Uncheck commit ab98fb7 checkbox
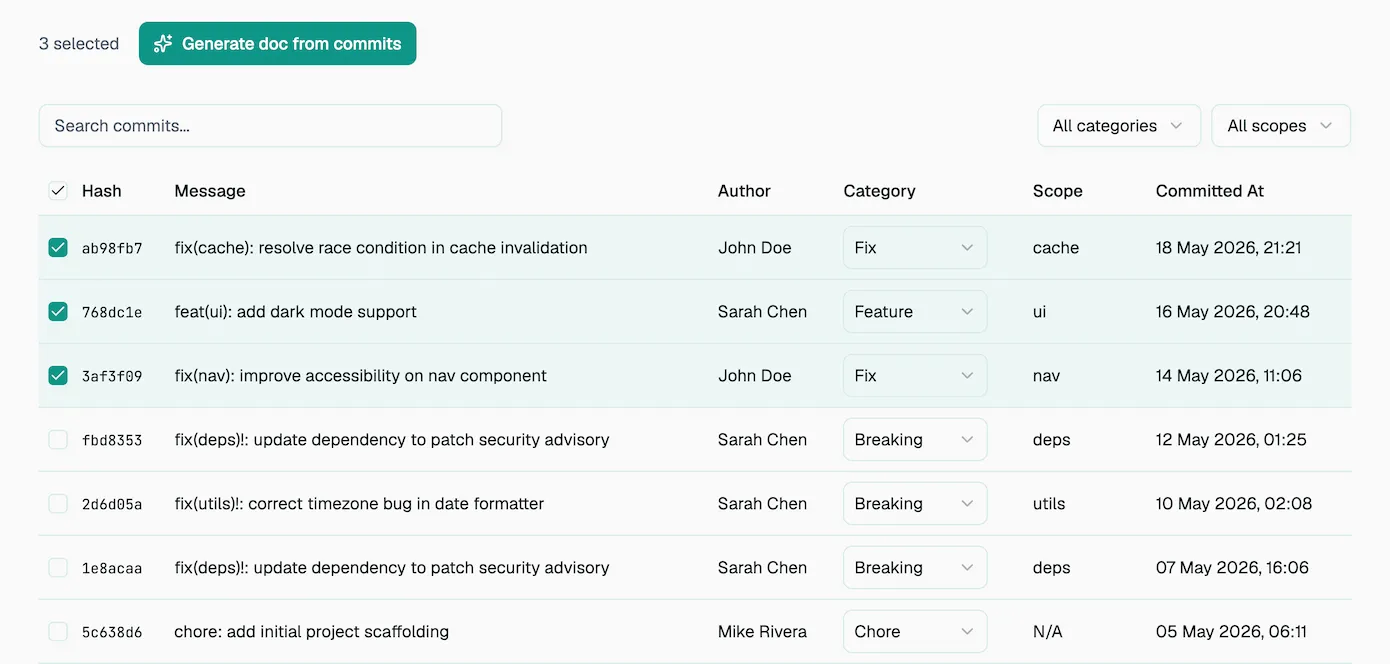 pyautogui.click(x=58, y=248)
